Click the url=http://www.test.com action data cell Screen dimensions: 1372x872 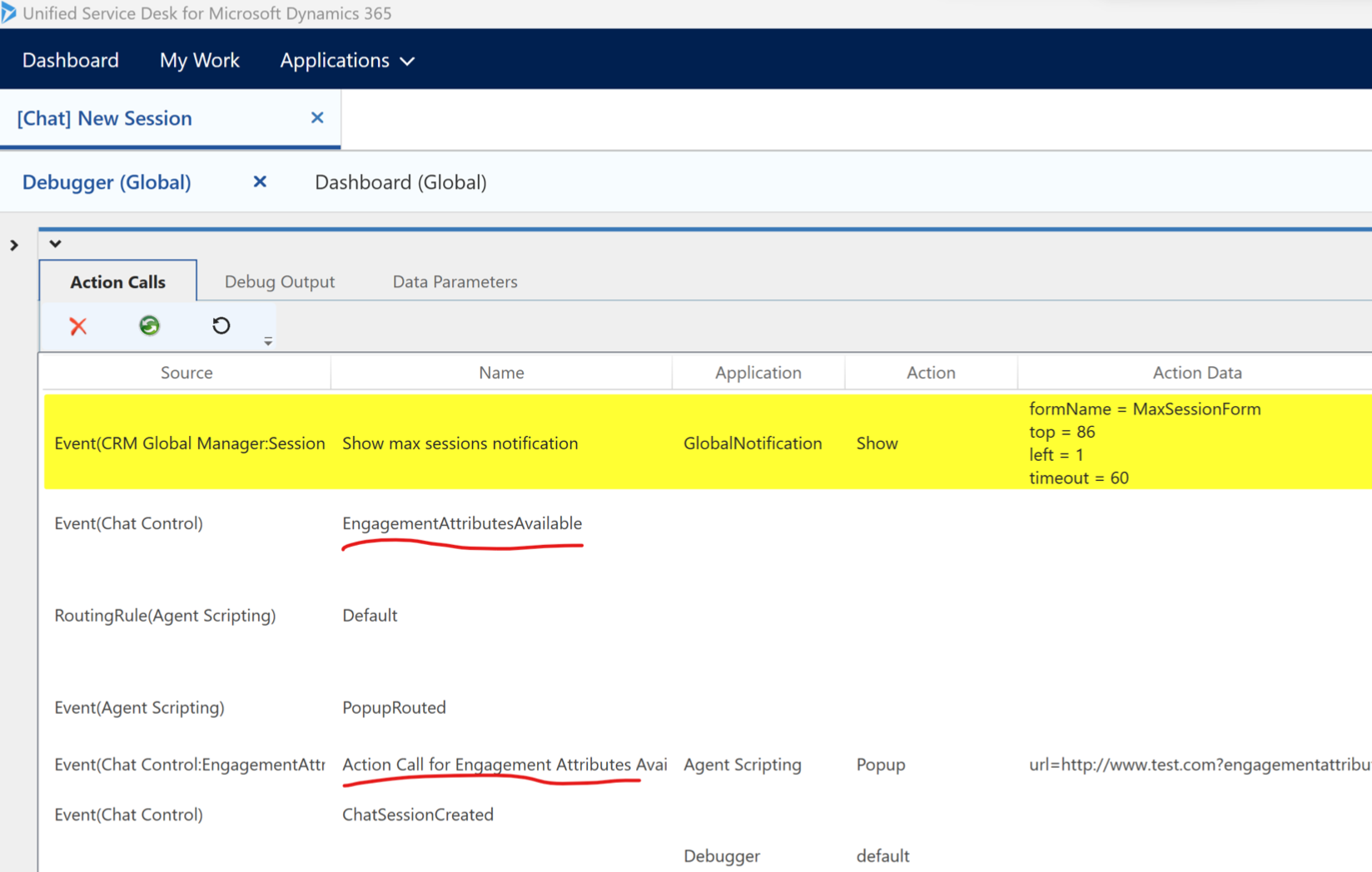click(1200, 765)
